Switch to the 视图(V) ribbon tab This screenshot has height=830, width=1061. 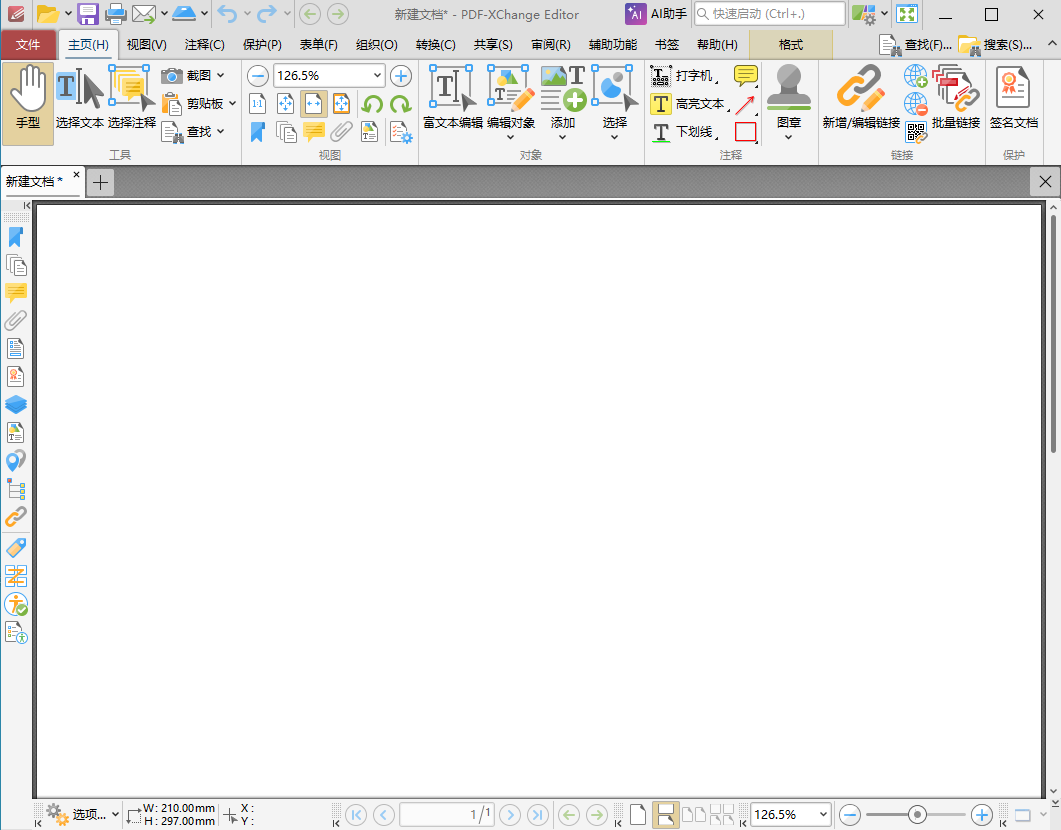click(146, 45)
